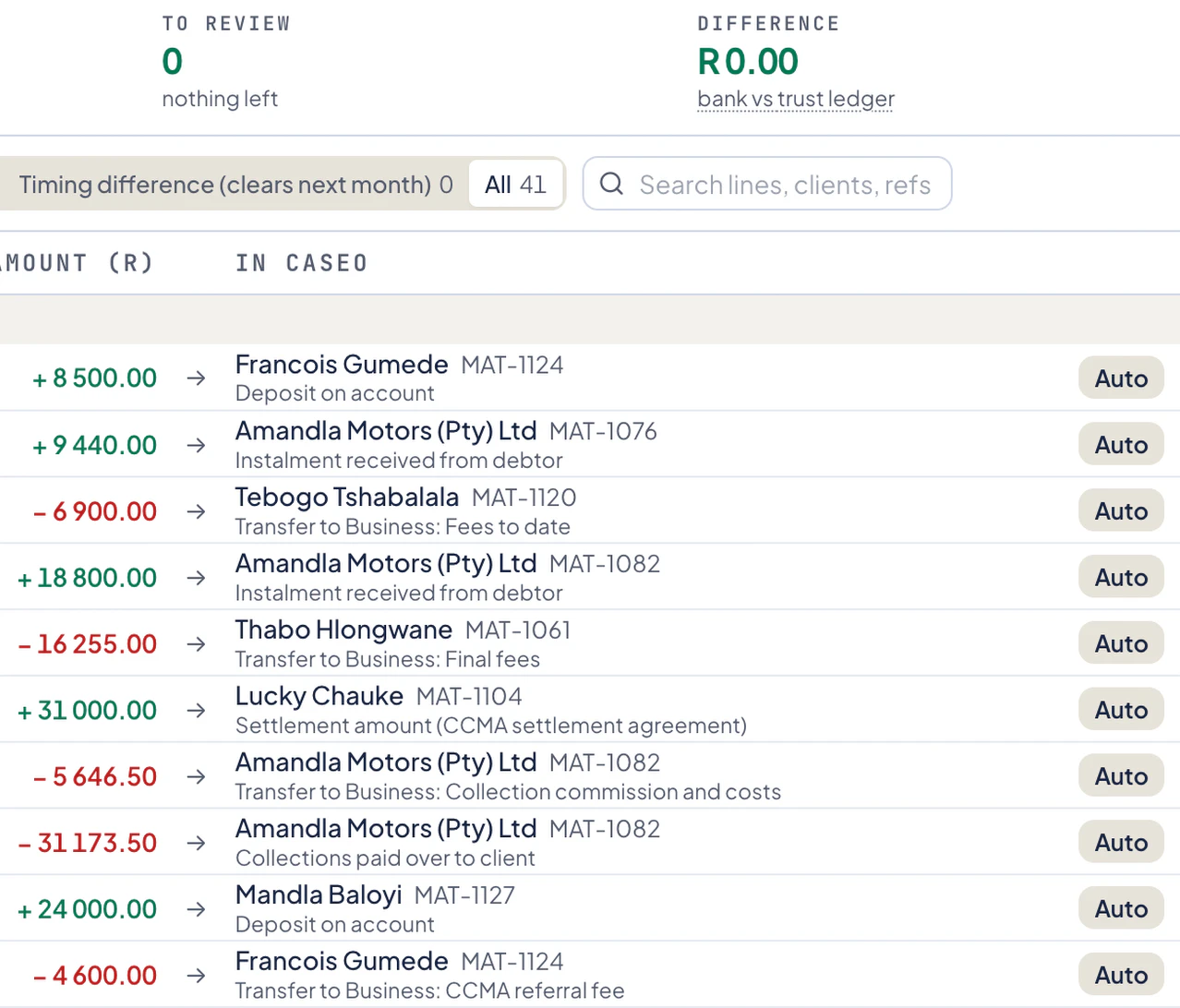Click the IN CASEO column header
Viewport: 1180px width, 1008px height.
(301, 263)
